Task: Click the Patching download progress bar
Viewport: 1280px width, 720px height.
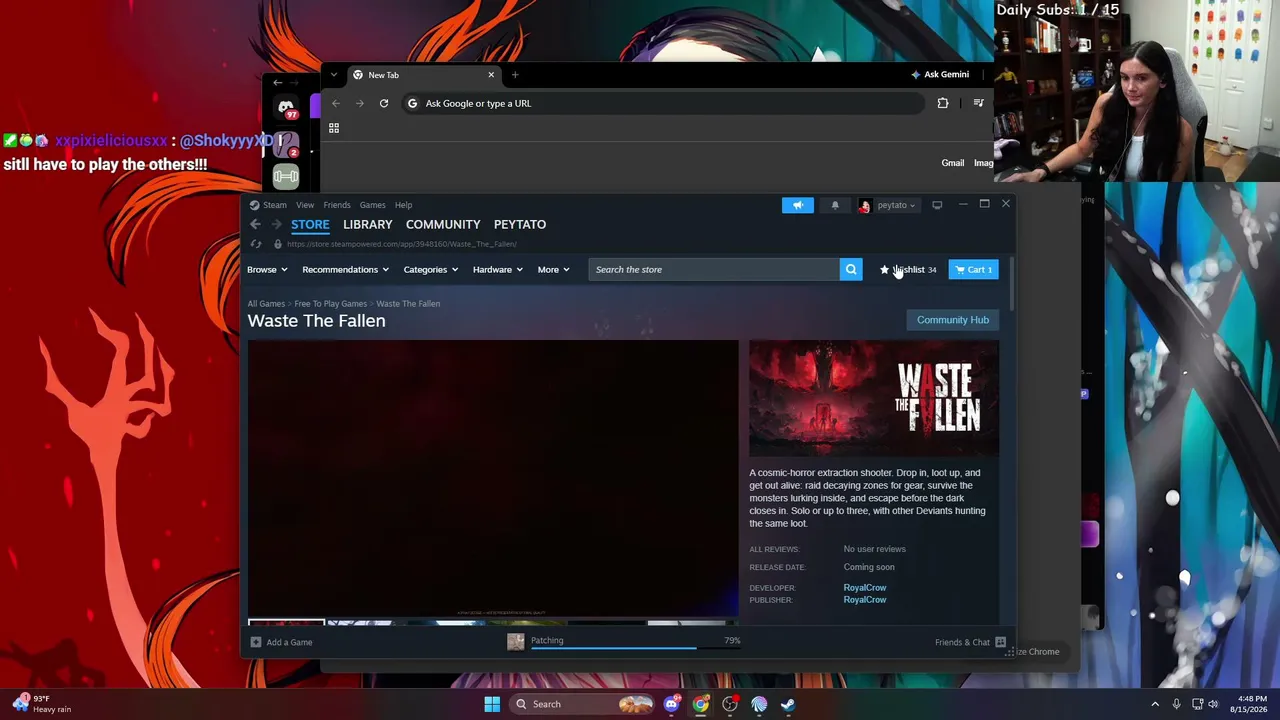Action: point(636,648)
